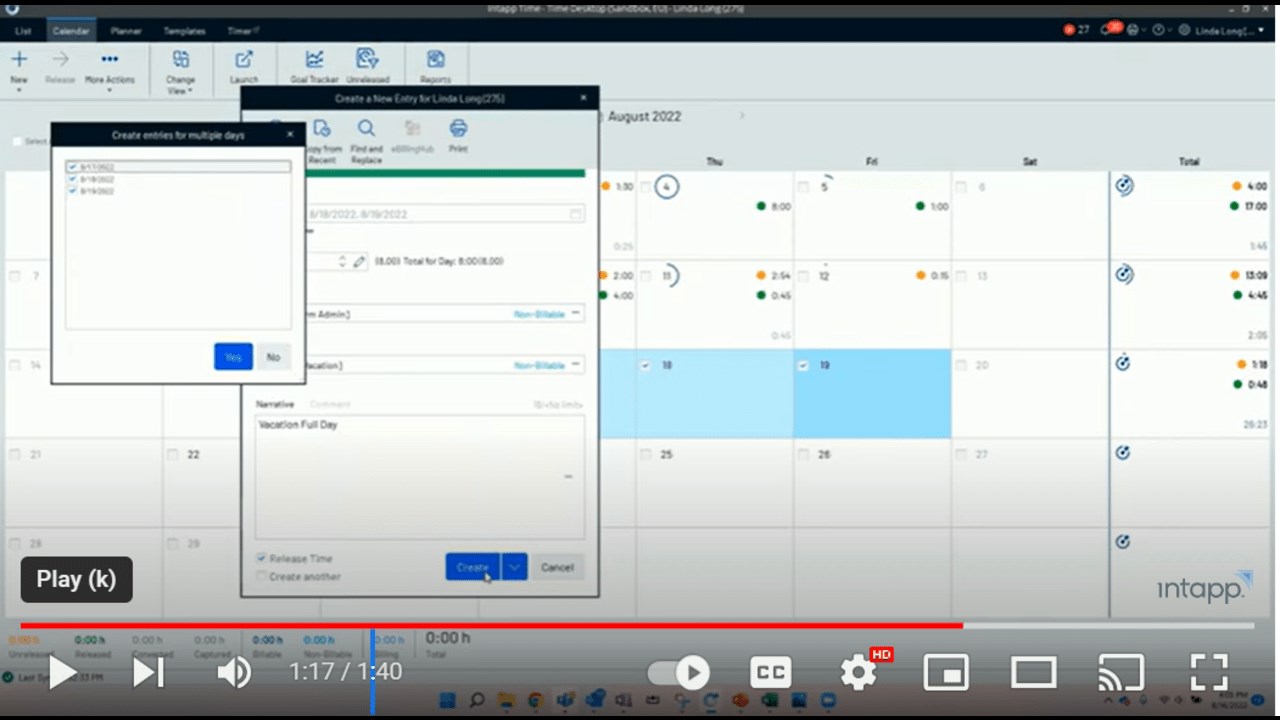Toggle YouTube autoplay switch
The height and width of the screenshot is (720, 1280).
pyautogui.click(x=679, y=672)
